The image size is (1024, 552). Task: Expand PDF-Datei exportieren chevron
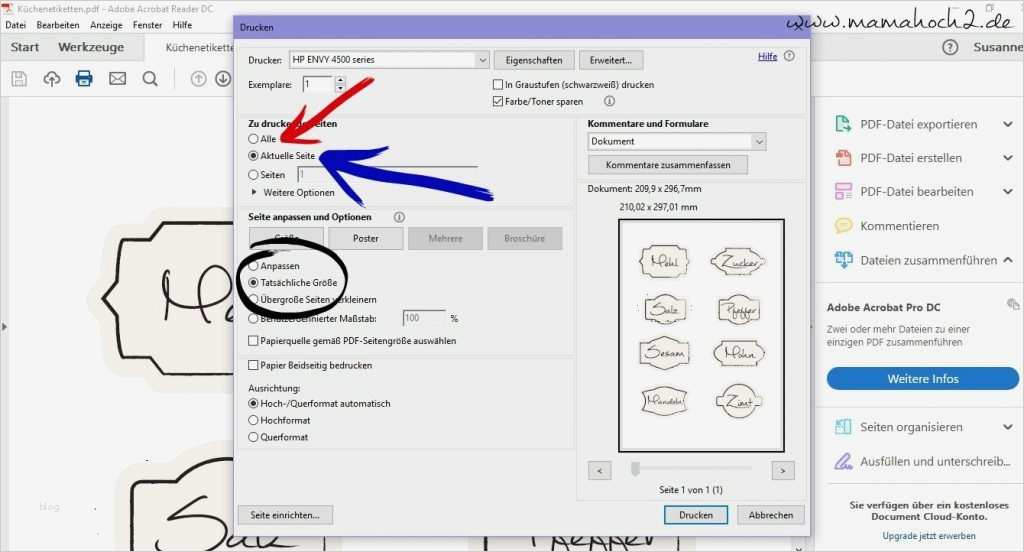click(1008, 123)
